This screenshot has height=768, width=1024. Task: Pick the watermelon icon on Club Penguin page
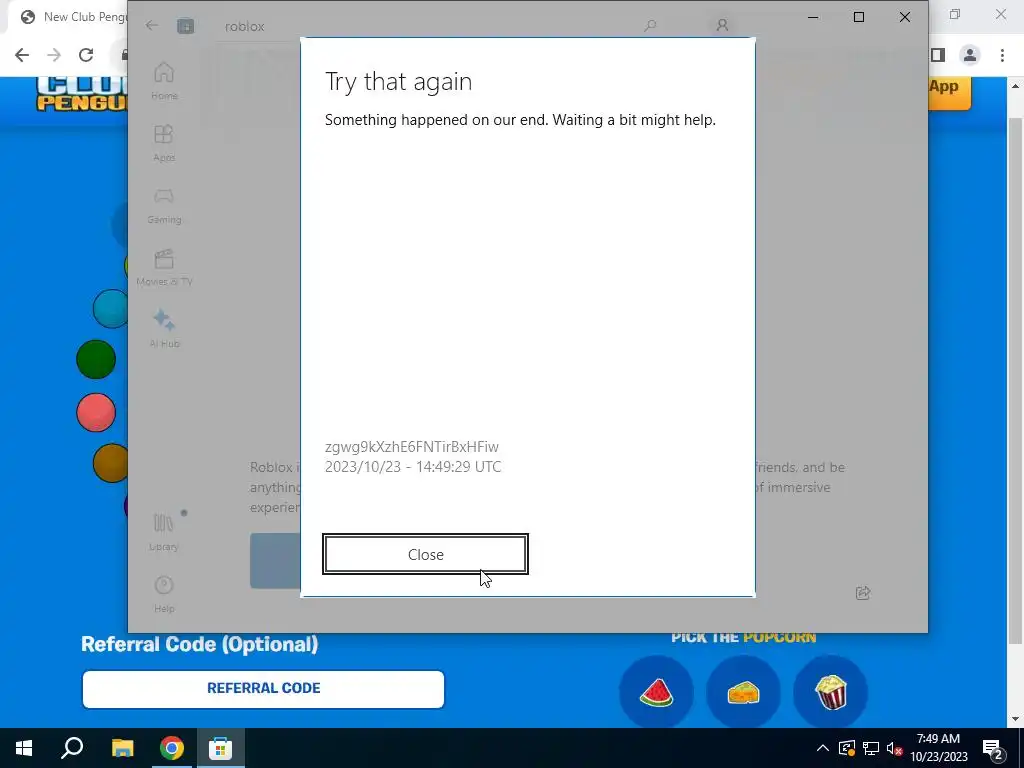(656, 692)
